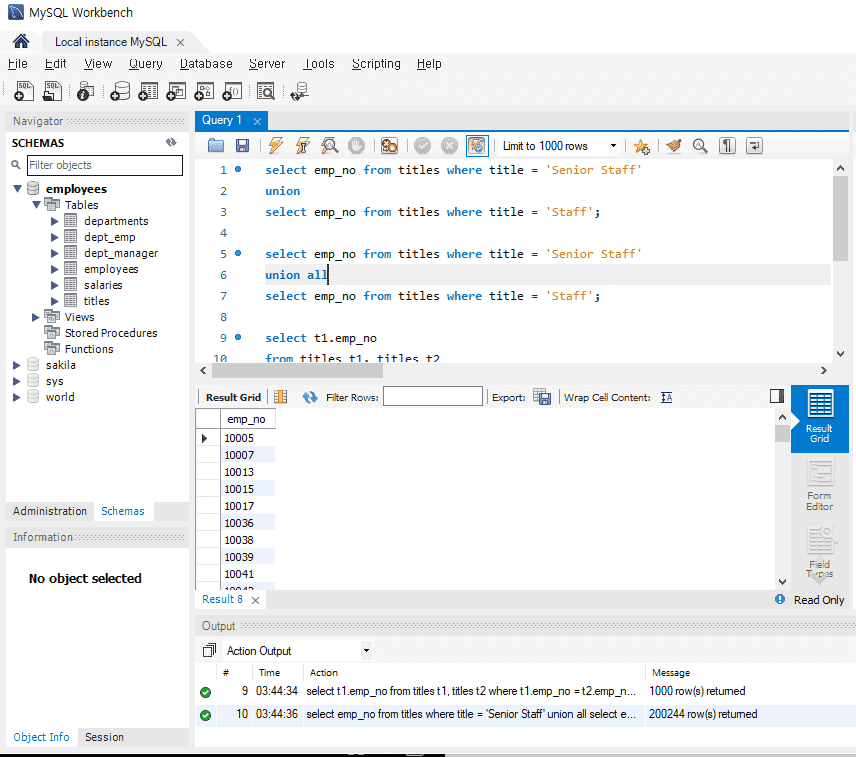Expand the salaries table in the tree

pos(55,285)
